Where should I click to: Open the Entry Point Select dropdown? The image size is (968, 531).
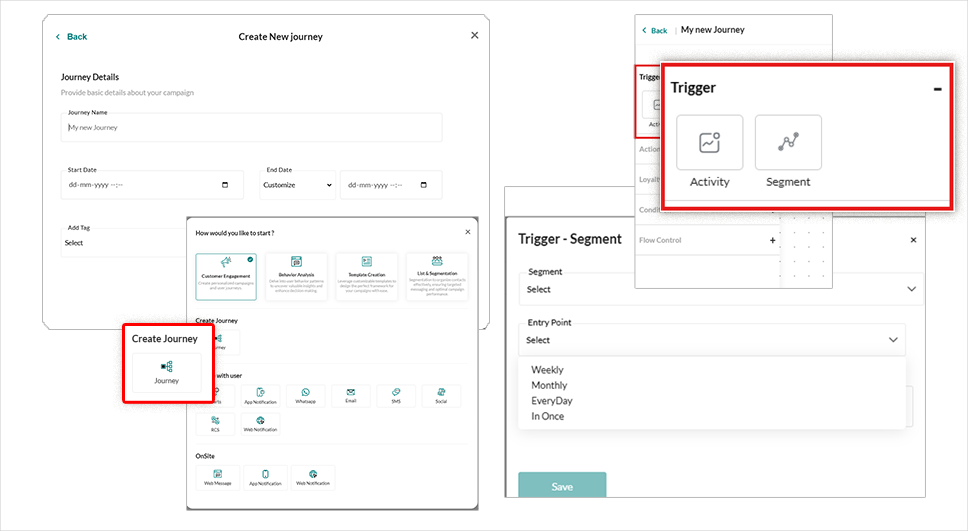(x=712, y=340)
